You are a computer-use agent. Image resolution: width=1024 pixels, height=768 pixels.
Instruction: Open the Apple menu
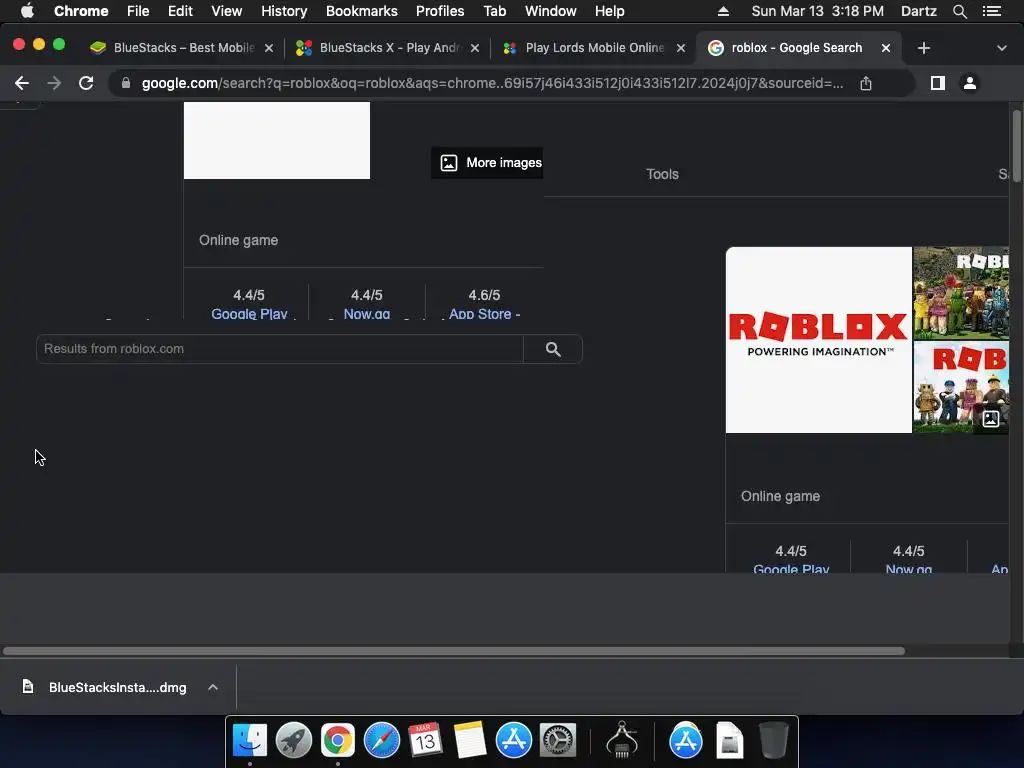click(27, 11)
